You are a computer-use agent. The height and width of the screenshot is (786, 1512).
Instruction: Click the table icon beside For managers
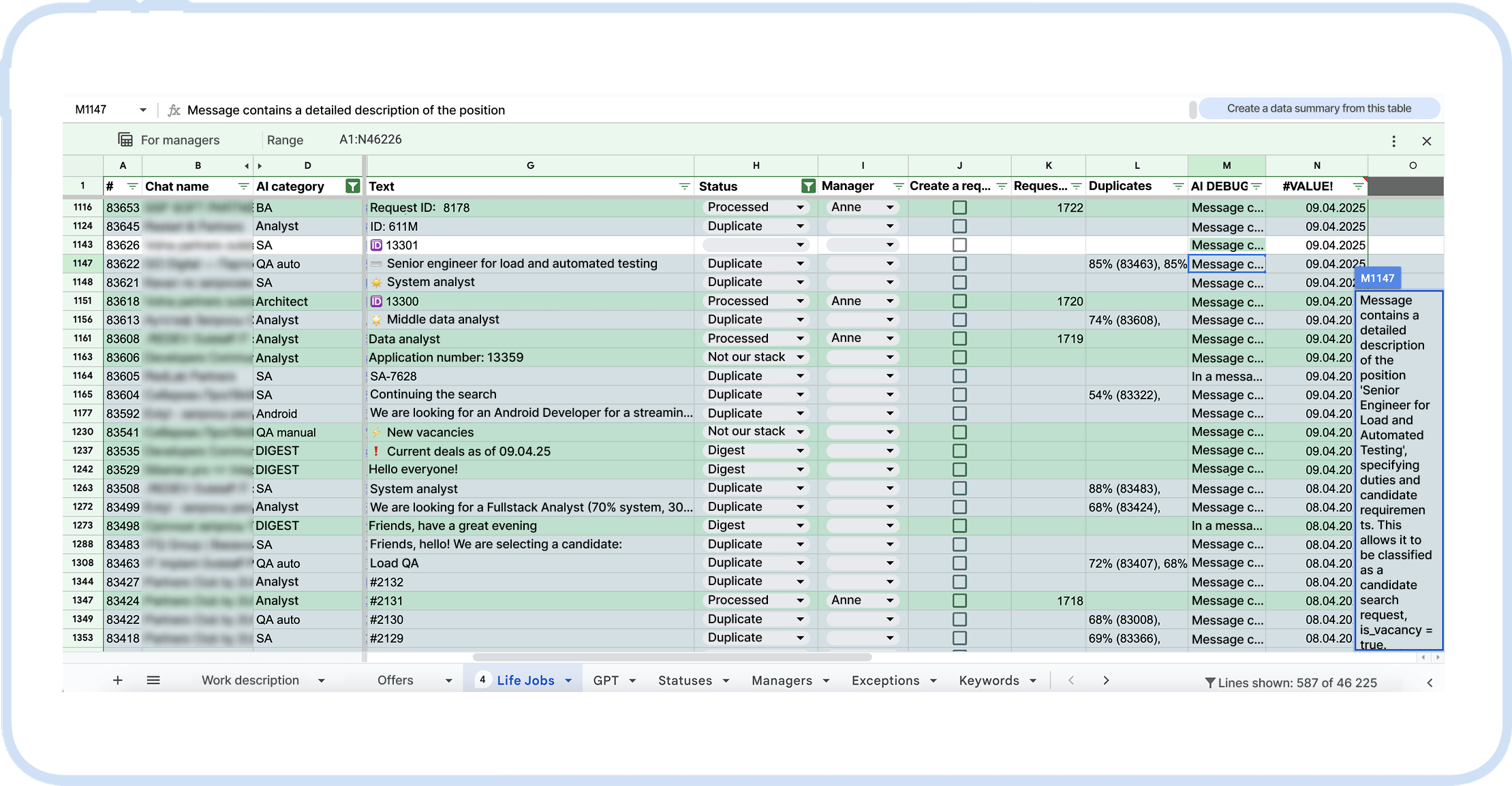pyautogui.click(x=125, y=140)
